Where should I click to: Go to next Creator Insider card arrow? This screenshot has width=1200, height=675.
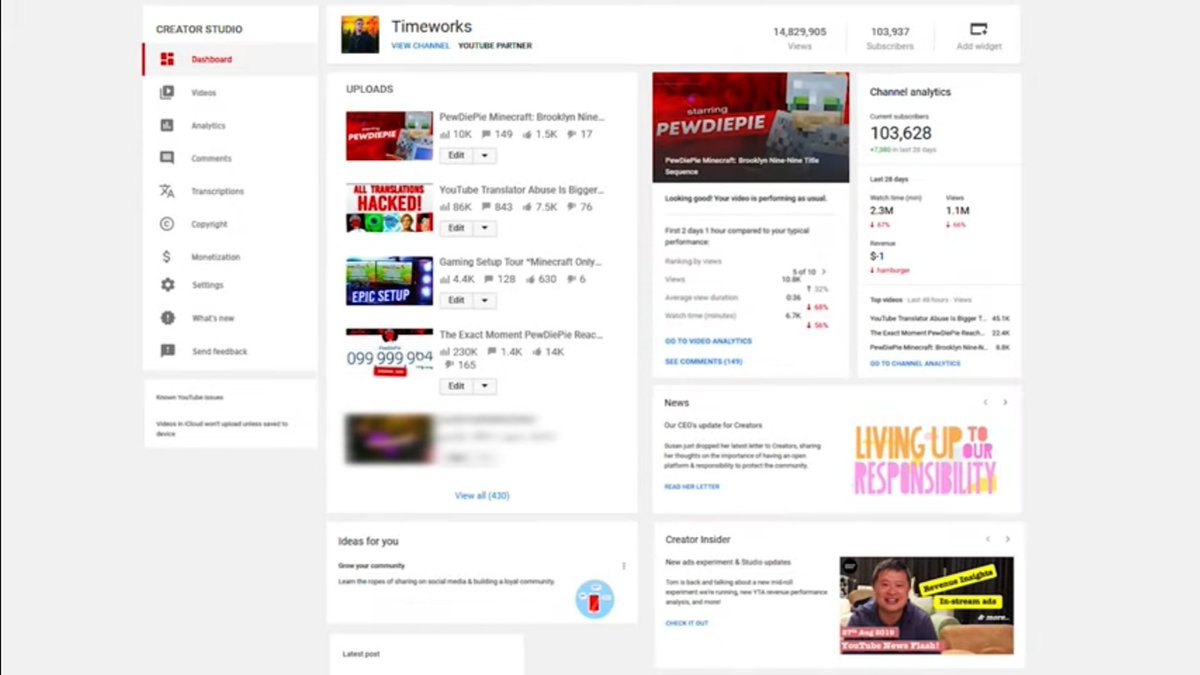coord(1007,539)
